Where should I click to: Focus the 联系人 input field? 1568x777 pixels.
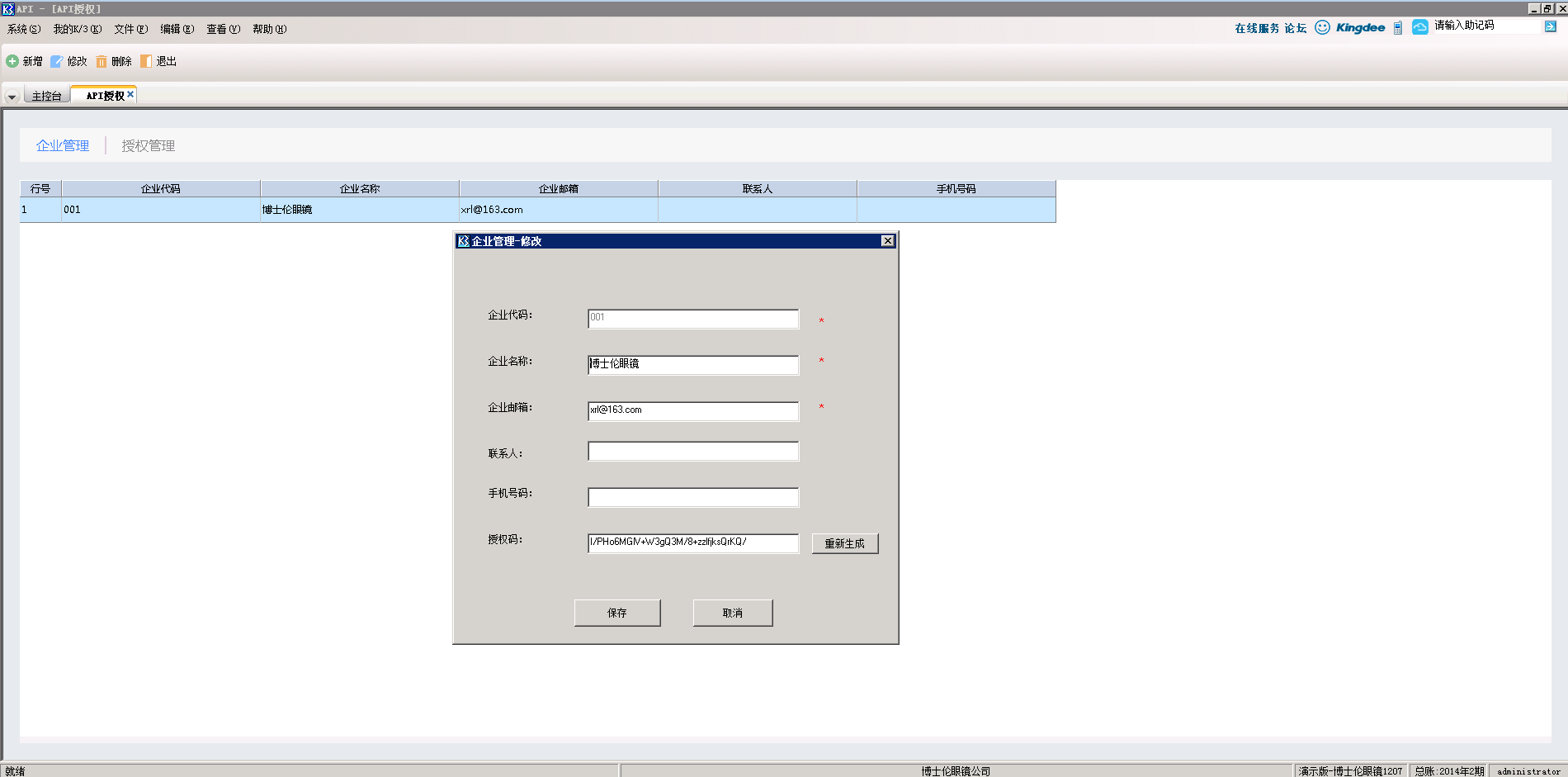(692, 452)
